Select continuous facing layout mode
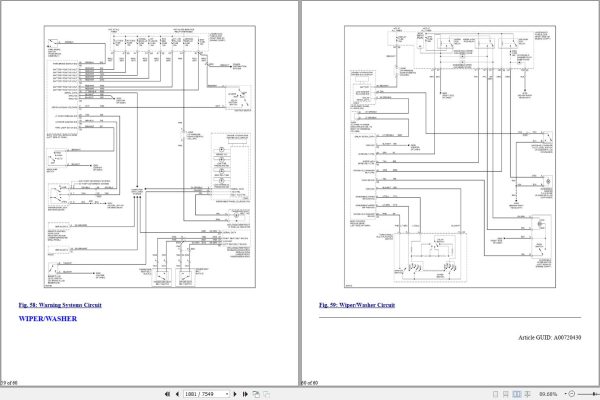 click(x=527, y=394)
